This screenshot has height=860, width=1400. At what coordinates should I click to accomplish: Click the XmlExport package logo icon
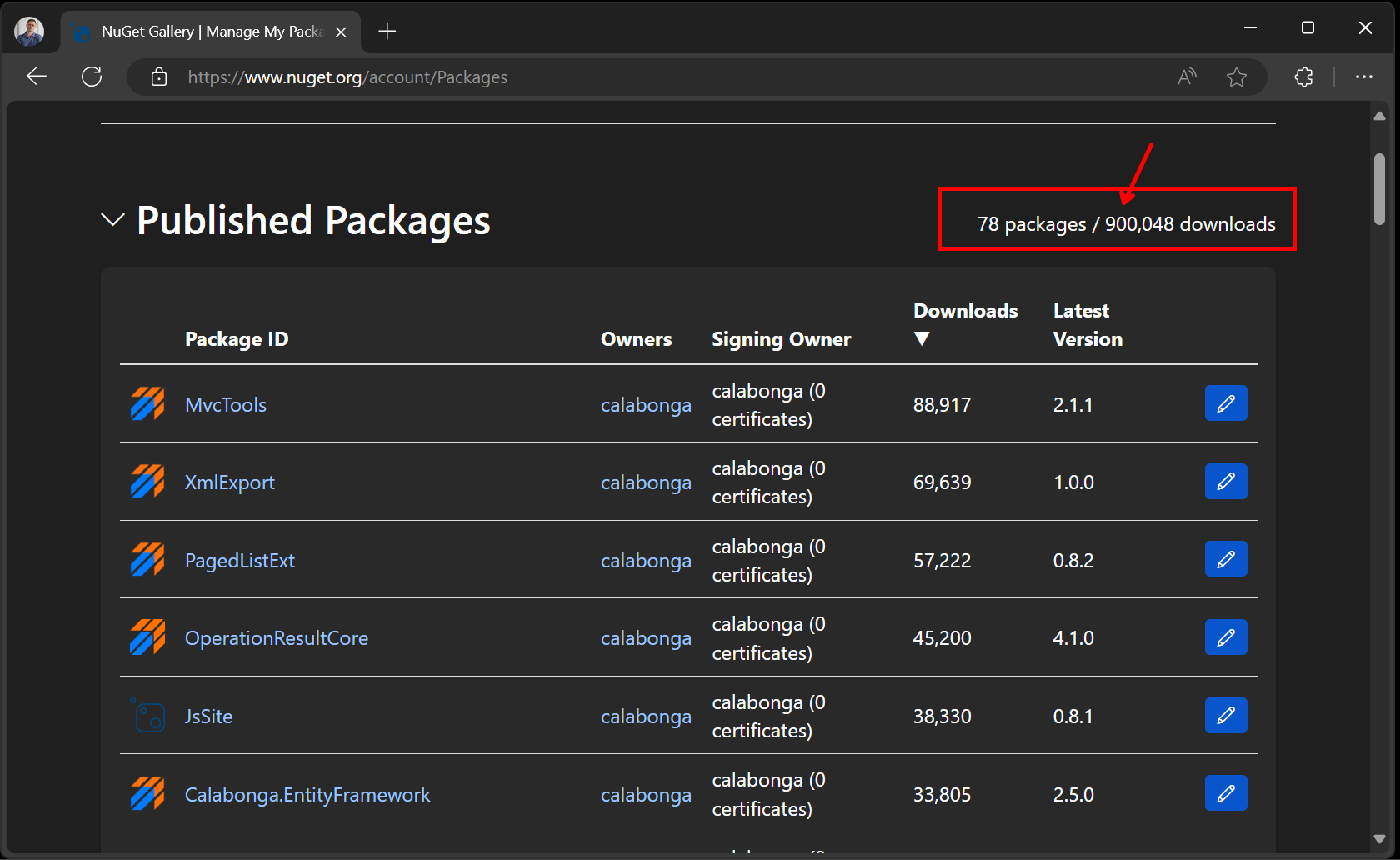[147, 481]
